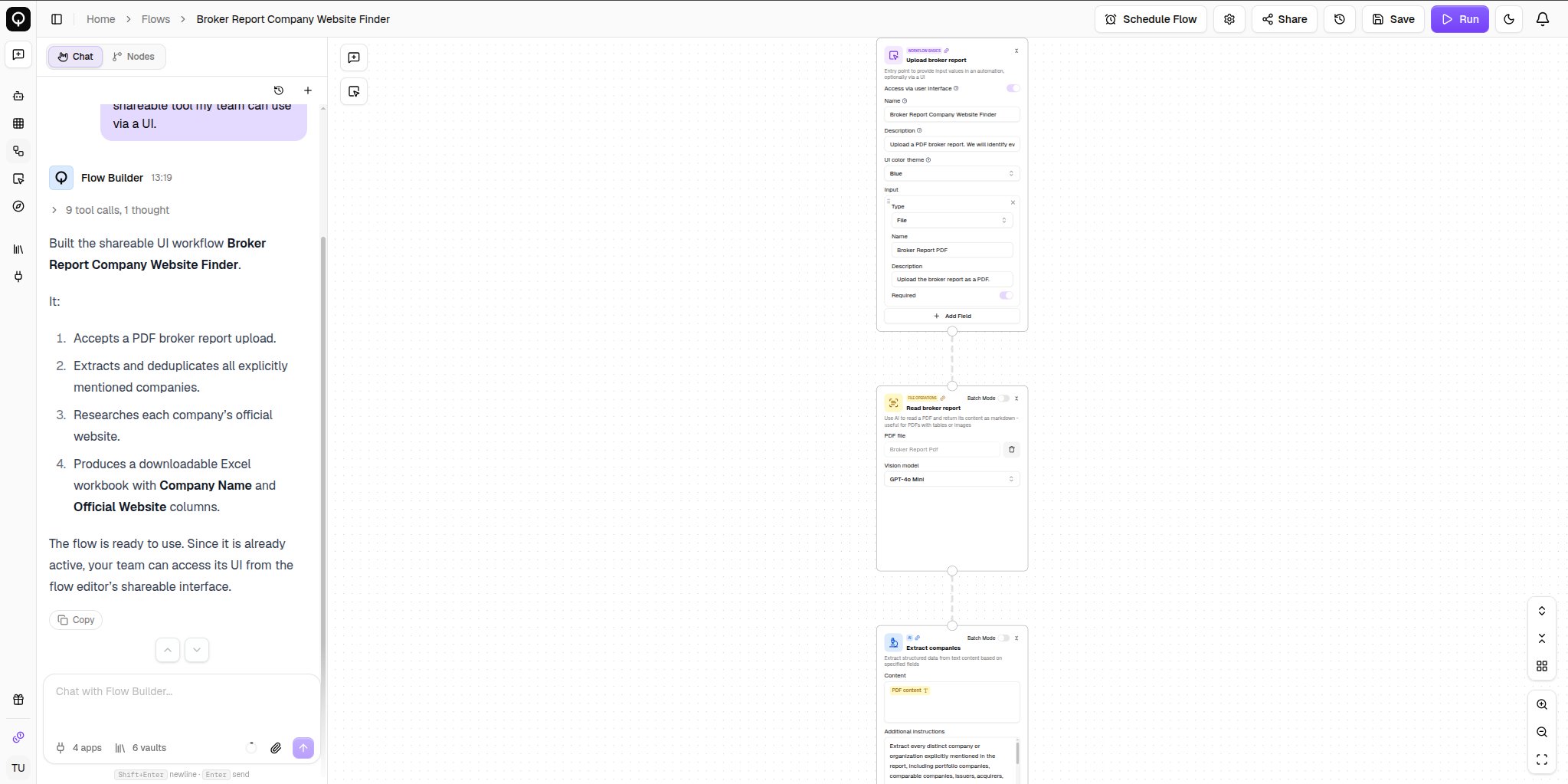Open the input Type File dropdown
This screenshot has height=784, width=1568.
(x=952, y=221)
